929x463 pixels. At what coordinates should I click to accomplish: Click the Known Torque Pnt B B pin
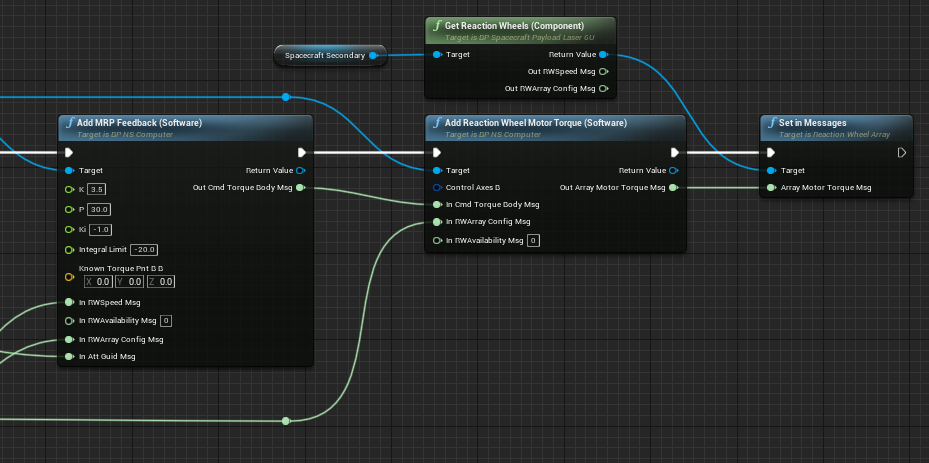pos(69,276)
